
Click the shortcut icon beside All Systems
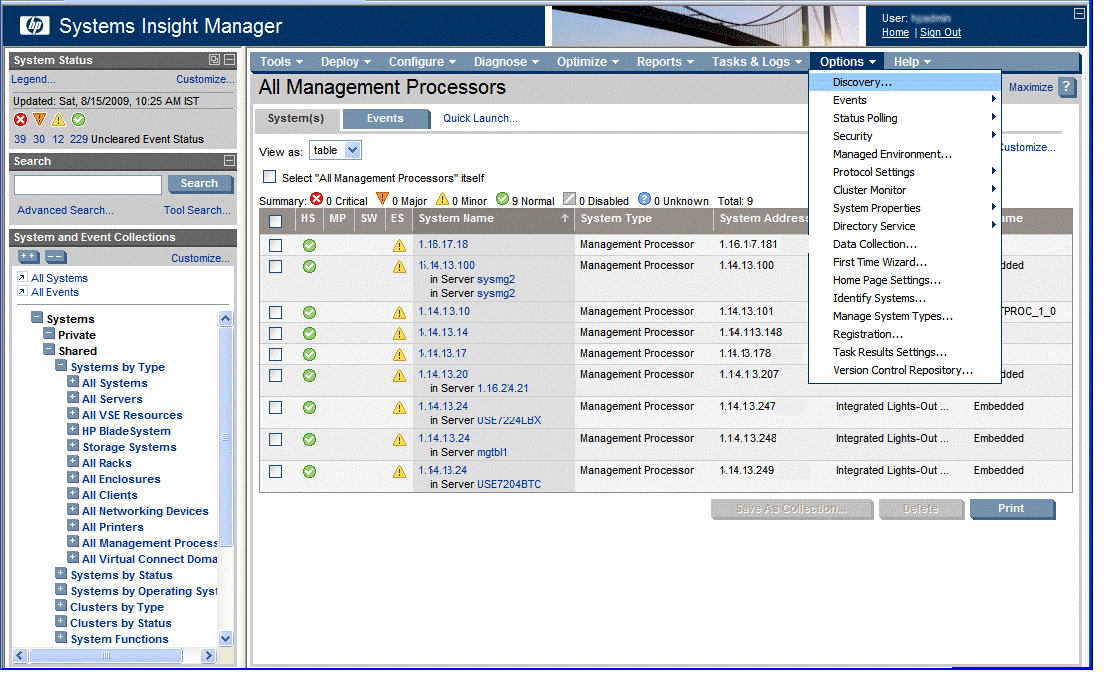tap(22, 277)
